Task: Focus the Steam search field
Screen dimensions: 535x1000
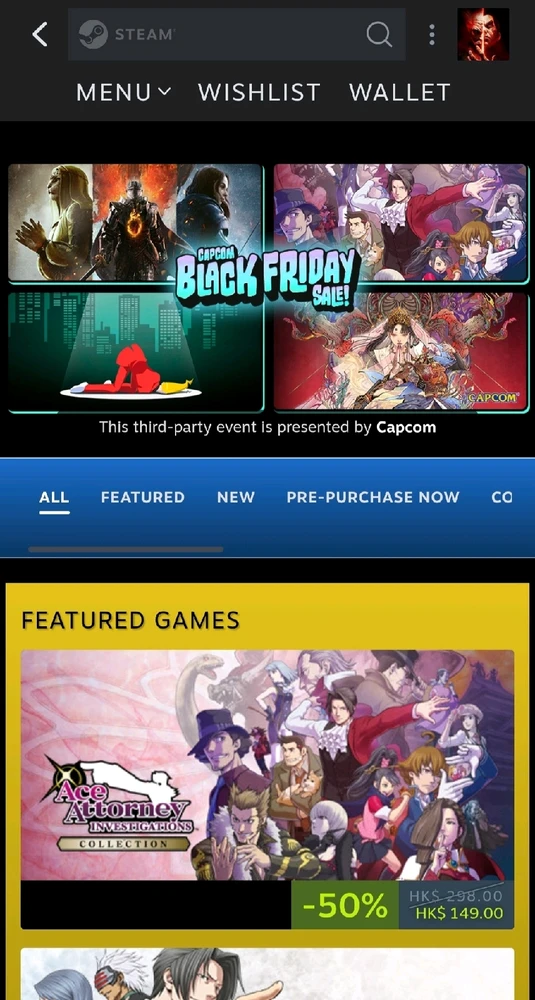Action: coord(237,34)
